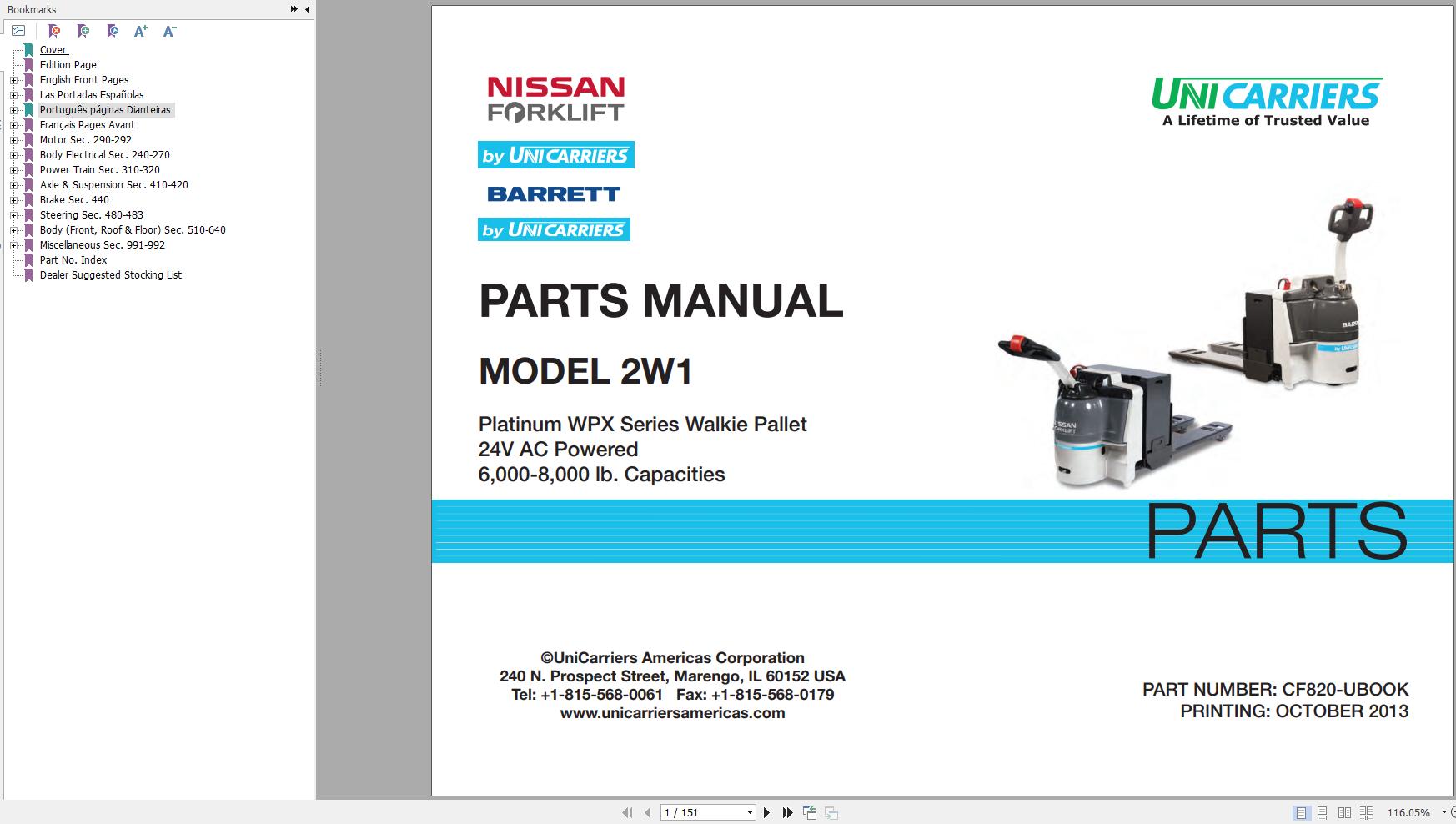Set bookmark destination with target icon

click(x=112, y=31)
